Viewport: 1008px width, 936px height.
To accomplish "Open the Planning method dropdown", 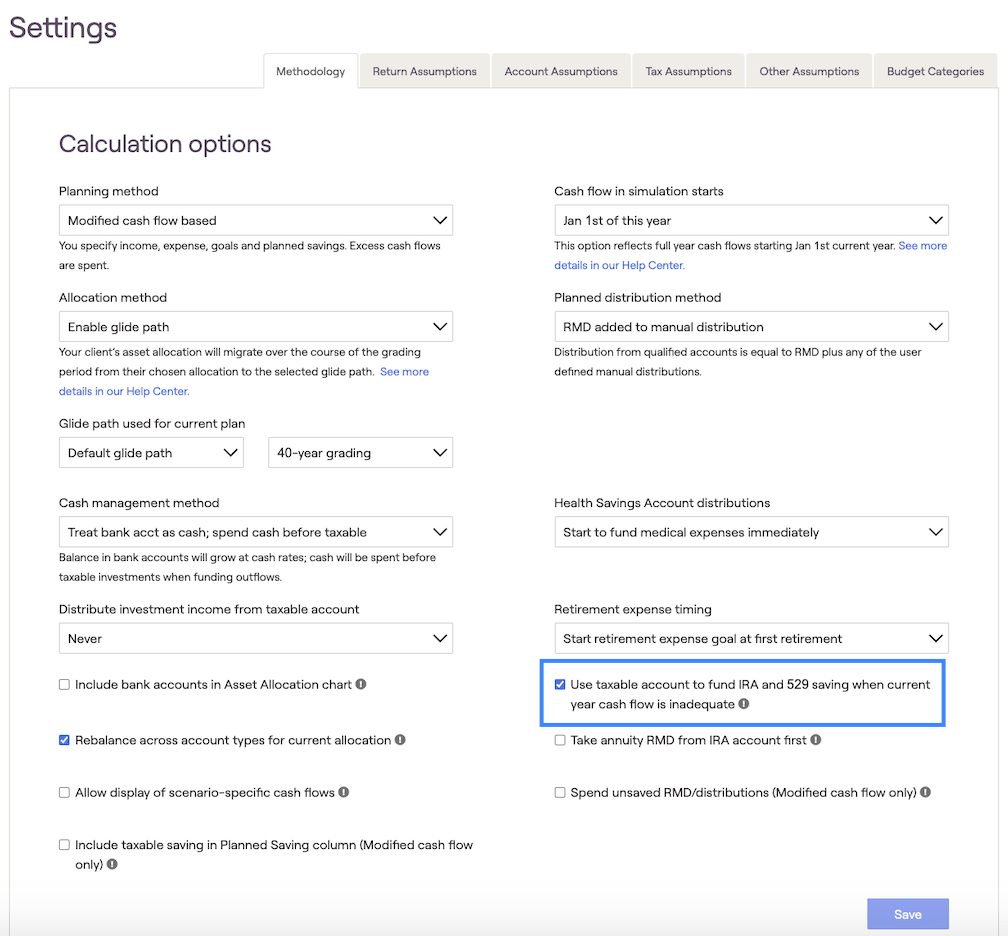I will [x=255, y=221].
